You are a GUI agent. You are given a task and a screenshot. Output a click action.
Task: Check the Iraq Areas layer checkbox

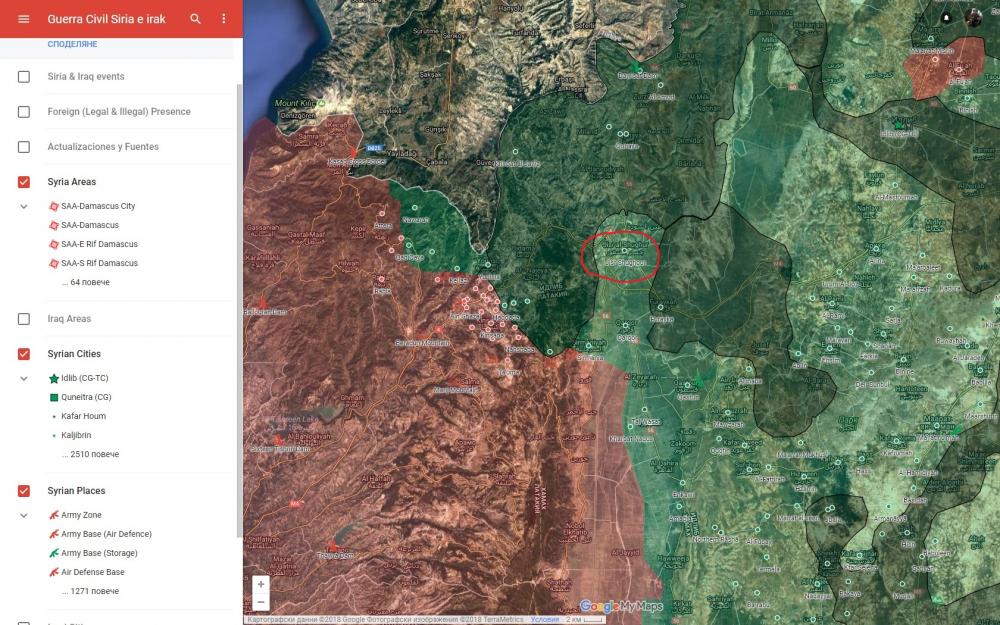pos(24,319)
